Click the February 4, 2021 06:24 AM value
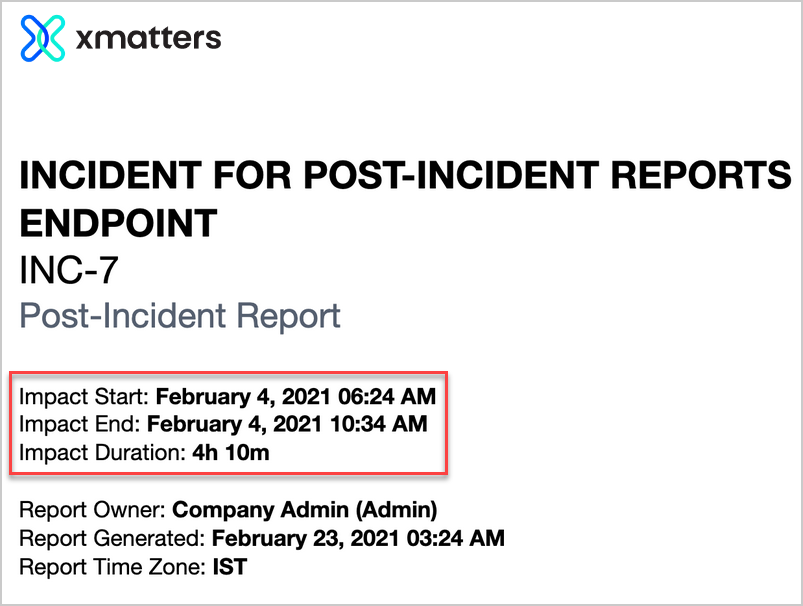Screen dimensions: 803x606 point(295,396)
